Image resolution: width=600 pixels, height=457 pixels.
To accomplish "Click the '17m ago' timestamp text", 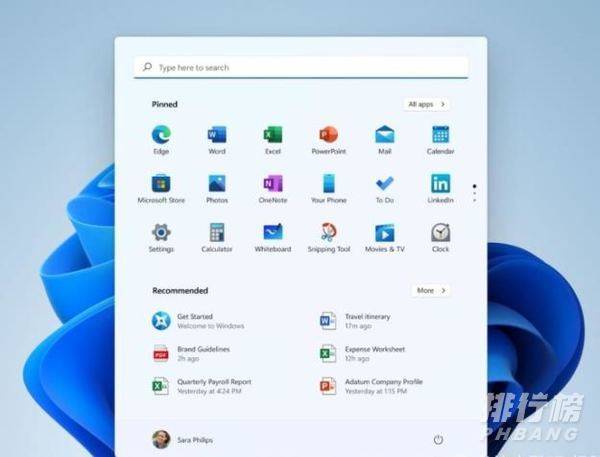I will [x=358, y=326].
